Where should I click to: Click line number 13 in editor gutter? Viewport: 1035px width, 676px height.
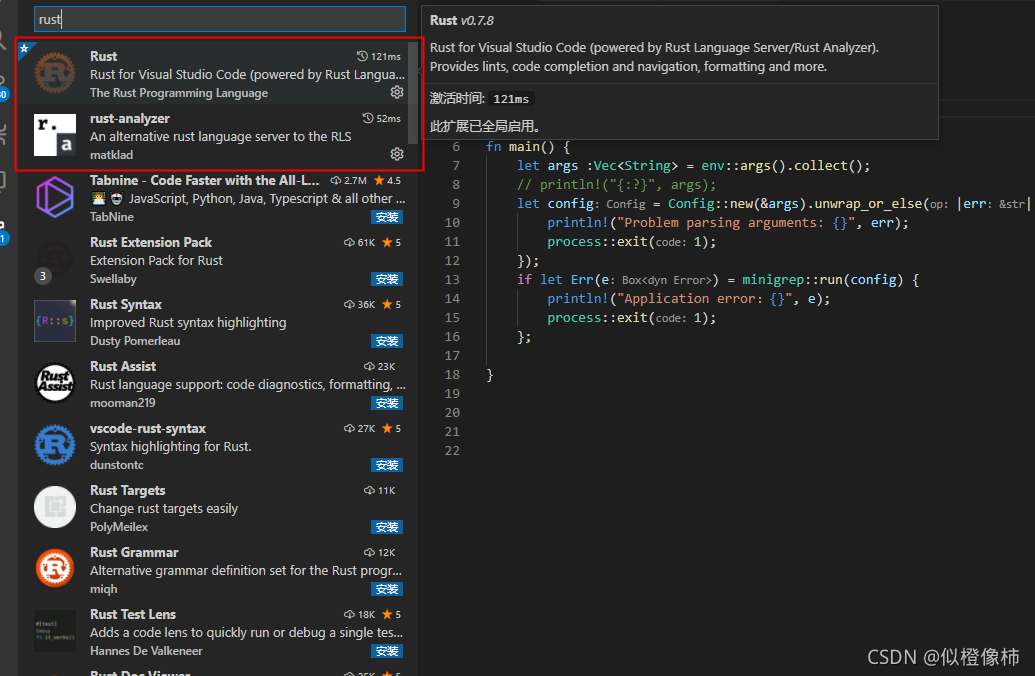coord(452,280)
